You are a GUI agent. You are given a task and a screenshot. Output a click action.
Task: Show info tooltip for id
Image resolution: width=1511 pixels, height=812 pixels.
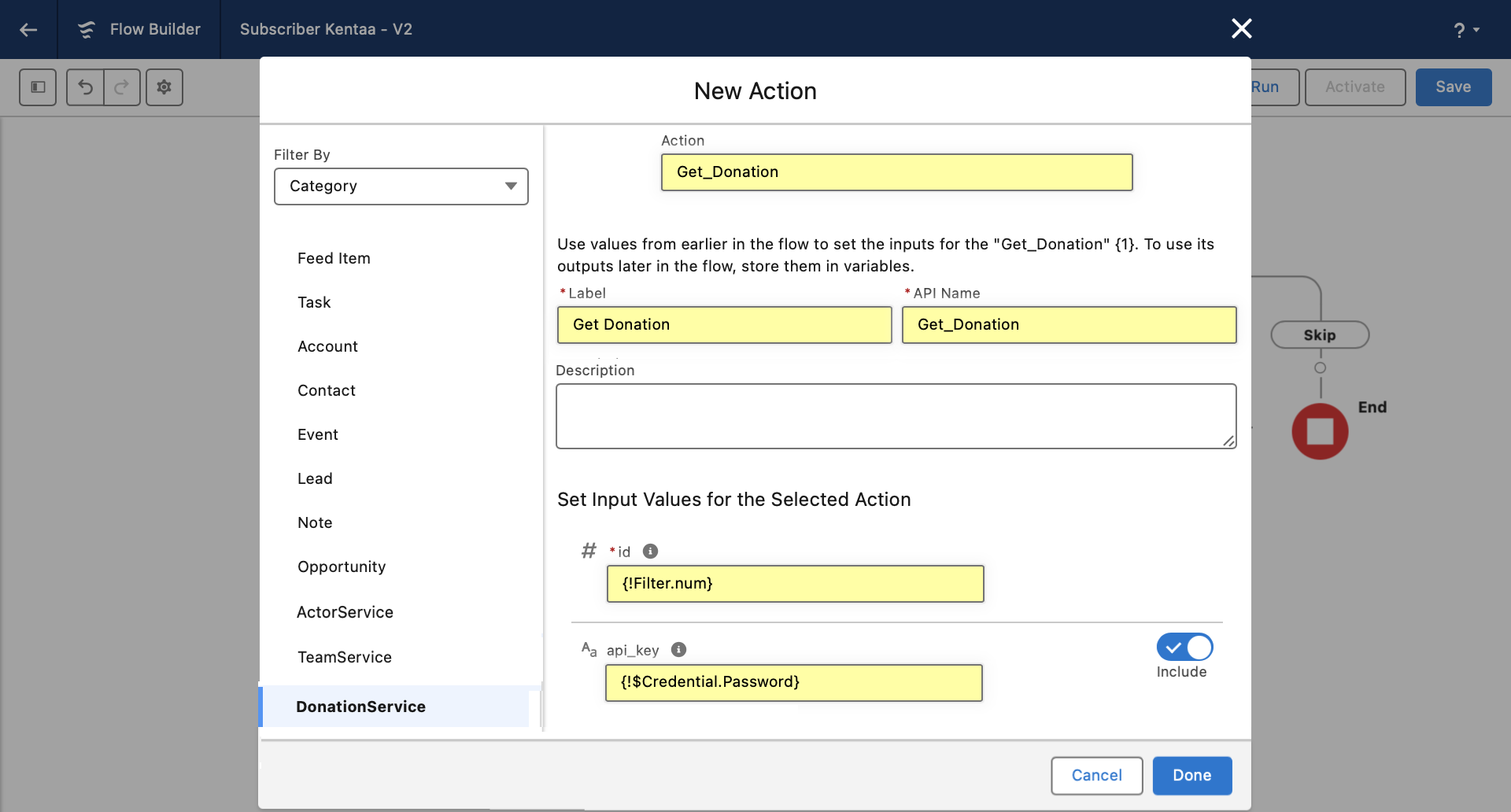tap(650, 551)
